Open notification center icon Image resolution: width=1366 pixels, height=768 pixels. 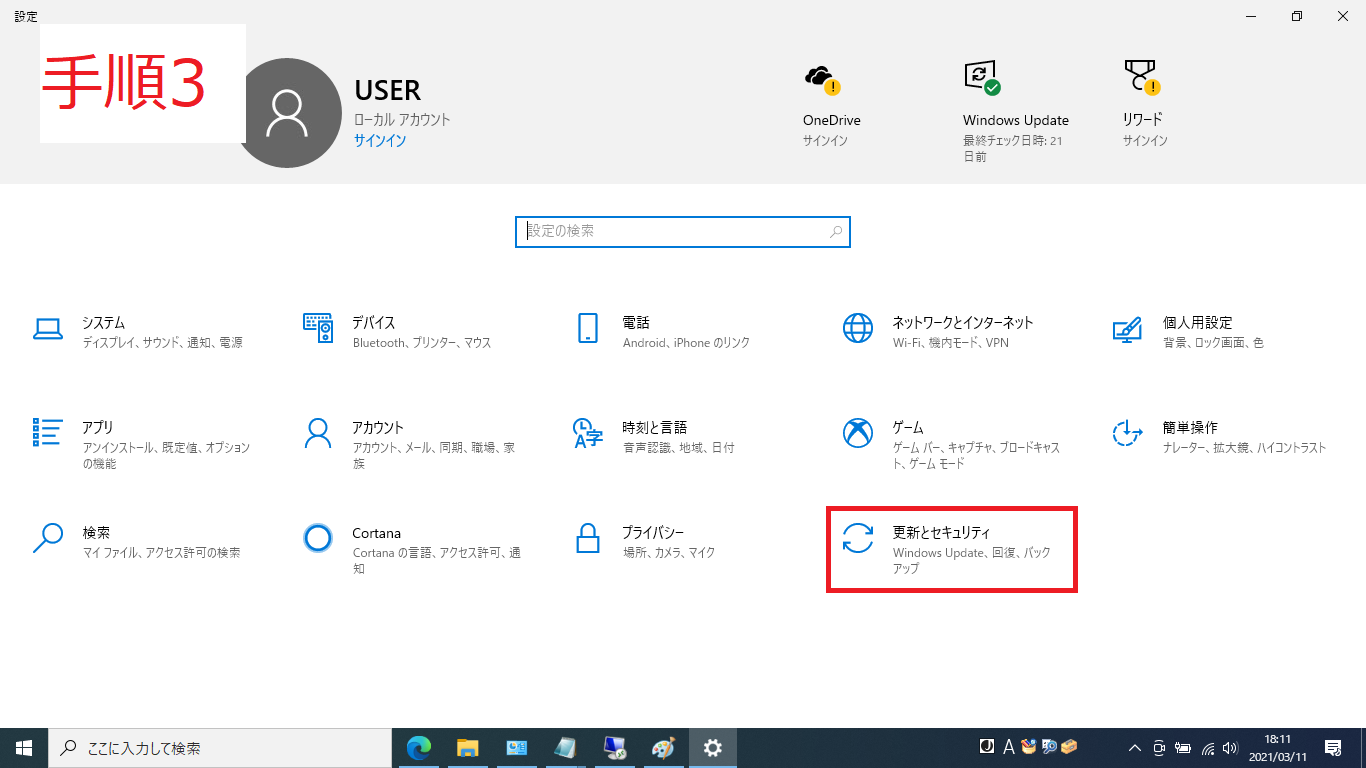pos(1333,747)
